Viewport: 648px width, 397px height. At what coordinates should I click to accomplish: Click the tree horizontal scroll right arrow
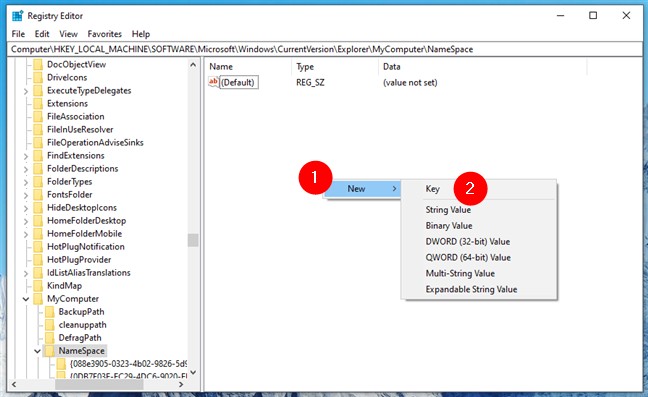181,384
